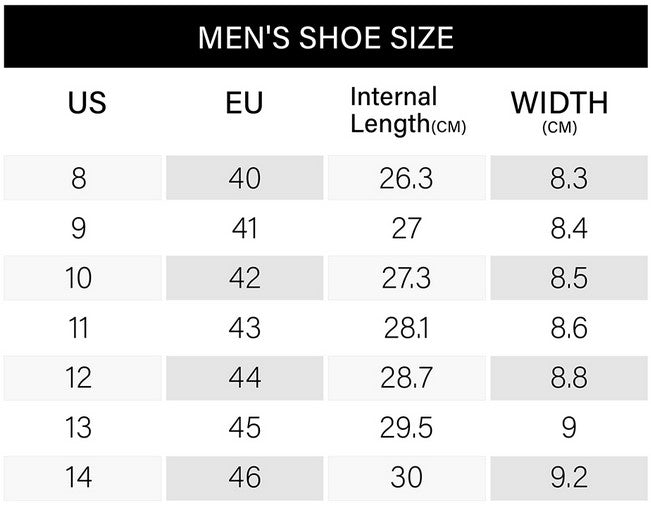The image size is (651, 508).
Task: Select US size 8 cell
Action: point(83,178)
